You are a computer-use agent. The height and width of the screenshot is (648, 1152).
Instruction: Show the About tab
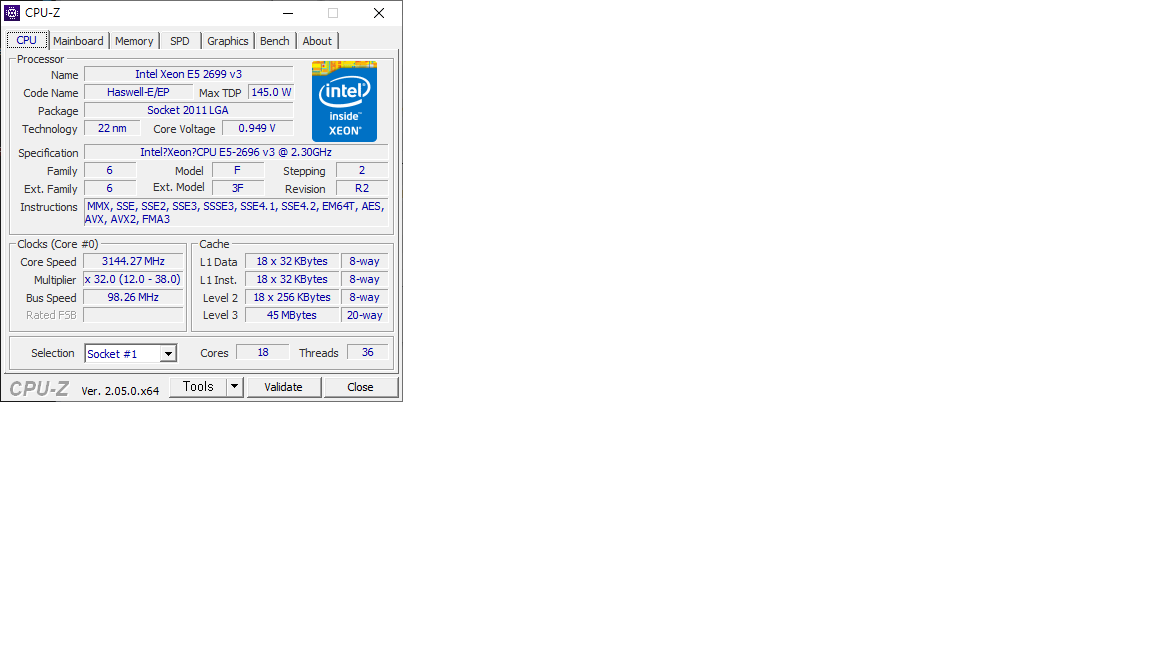(x=317, y=41)
